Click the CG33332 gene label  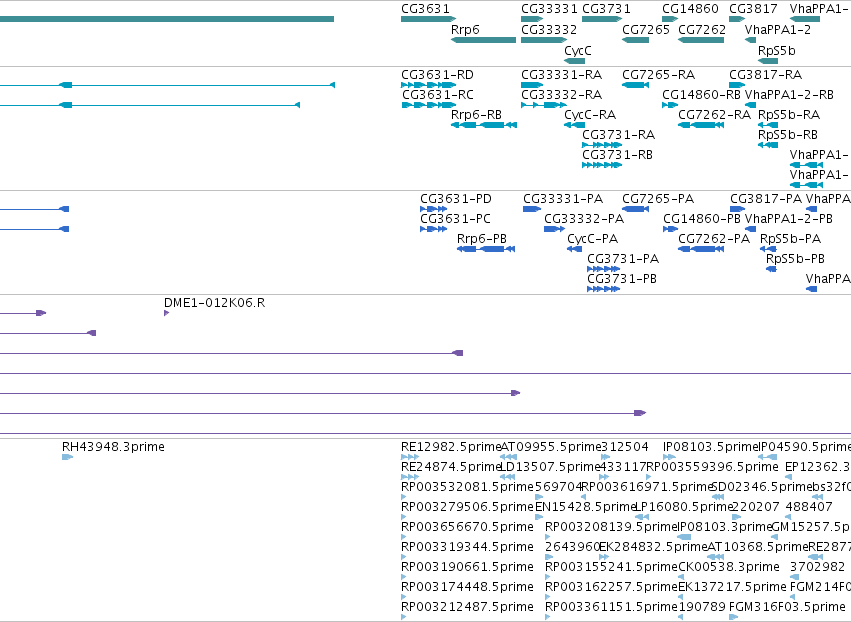point(549,29)
